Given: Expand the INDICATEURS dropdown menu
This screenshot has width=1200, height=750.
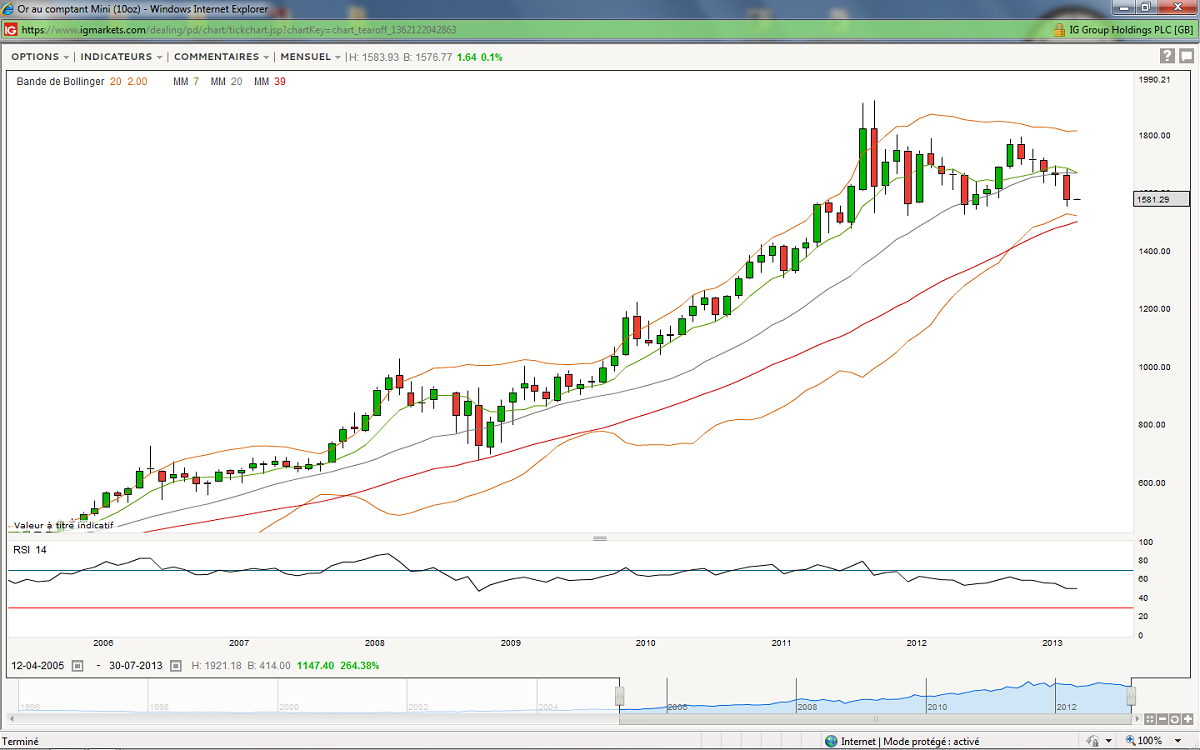Looking at the screenshot, I should point(121,57).
